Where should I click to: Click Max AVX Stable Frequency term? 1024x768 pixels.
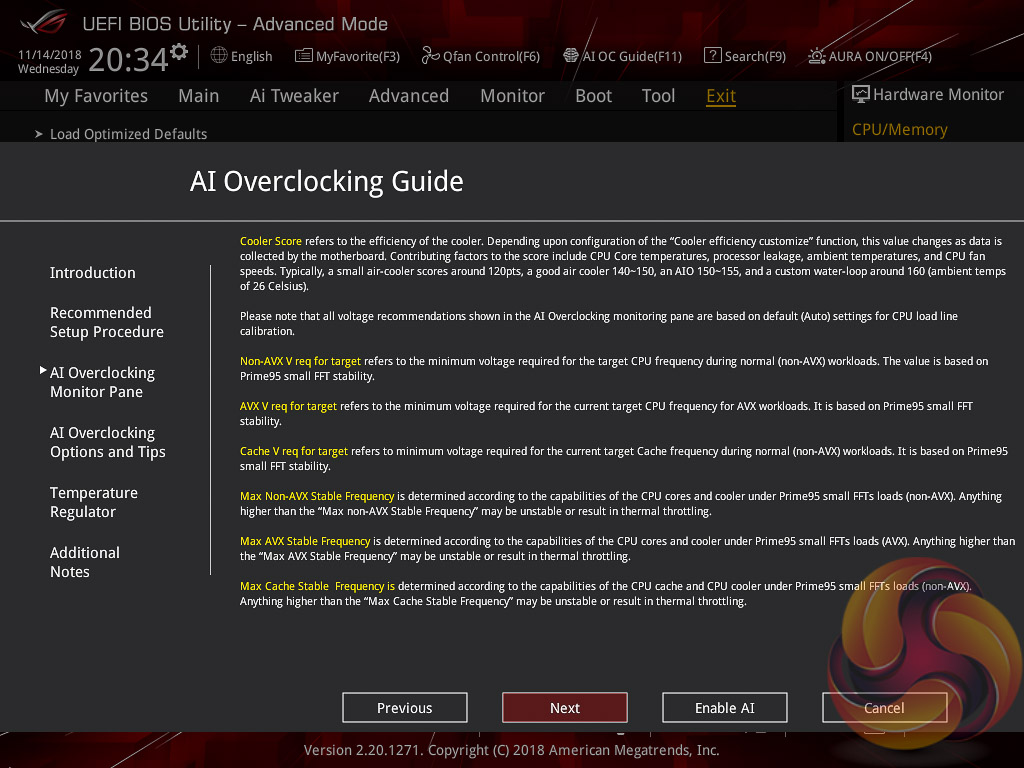(x=305, y=541)
